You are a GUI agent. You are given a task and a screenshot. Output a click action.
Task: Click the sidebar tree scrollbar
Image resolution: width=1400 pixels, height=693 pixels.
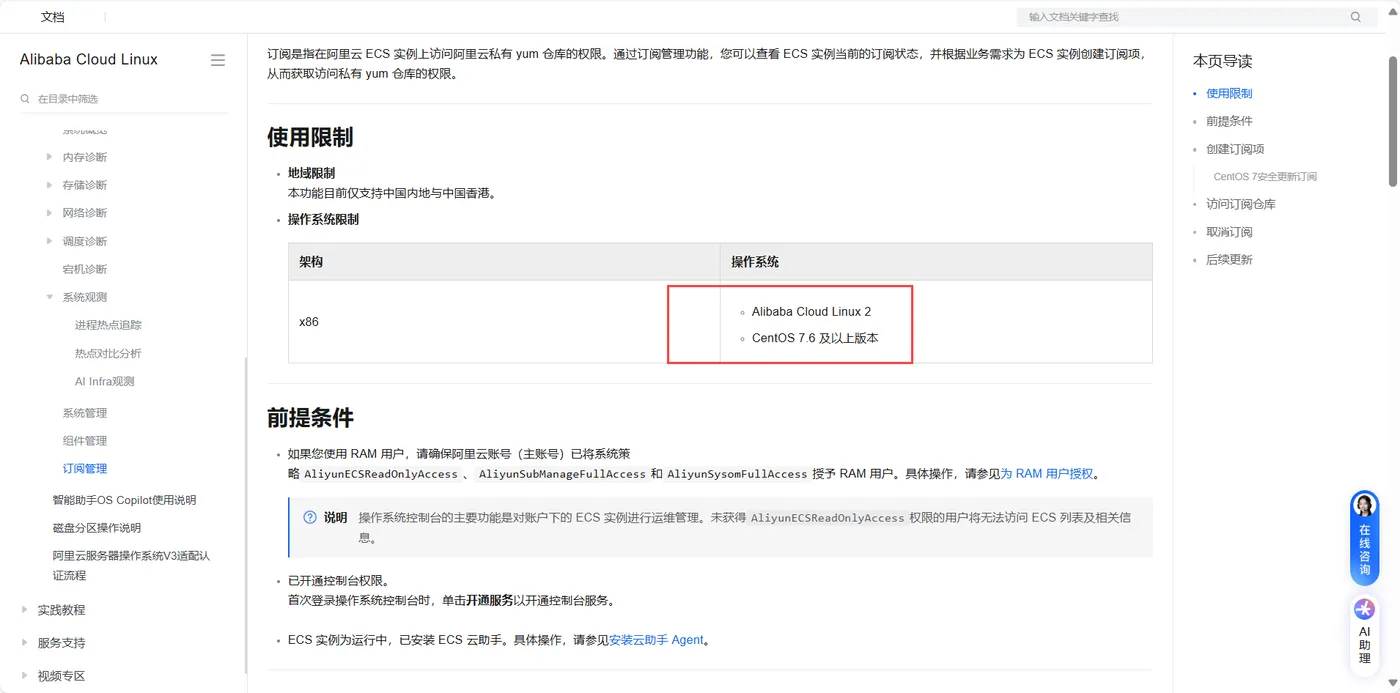coord(246,515)
